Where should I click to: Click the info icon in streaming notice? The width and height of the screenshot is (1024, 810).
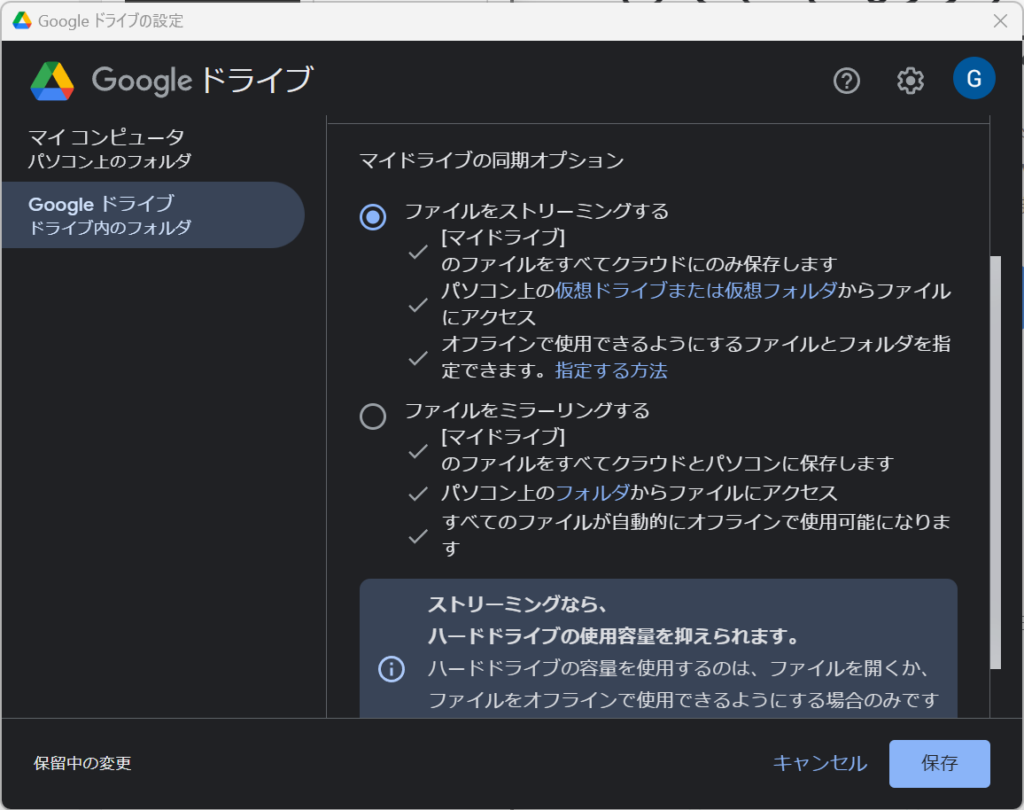(x=391, y=669)
